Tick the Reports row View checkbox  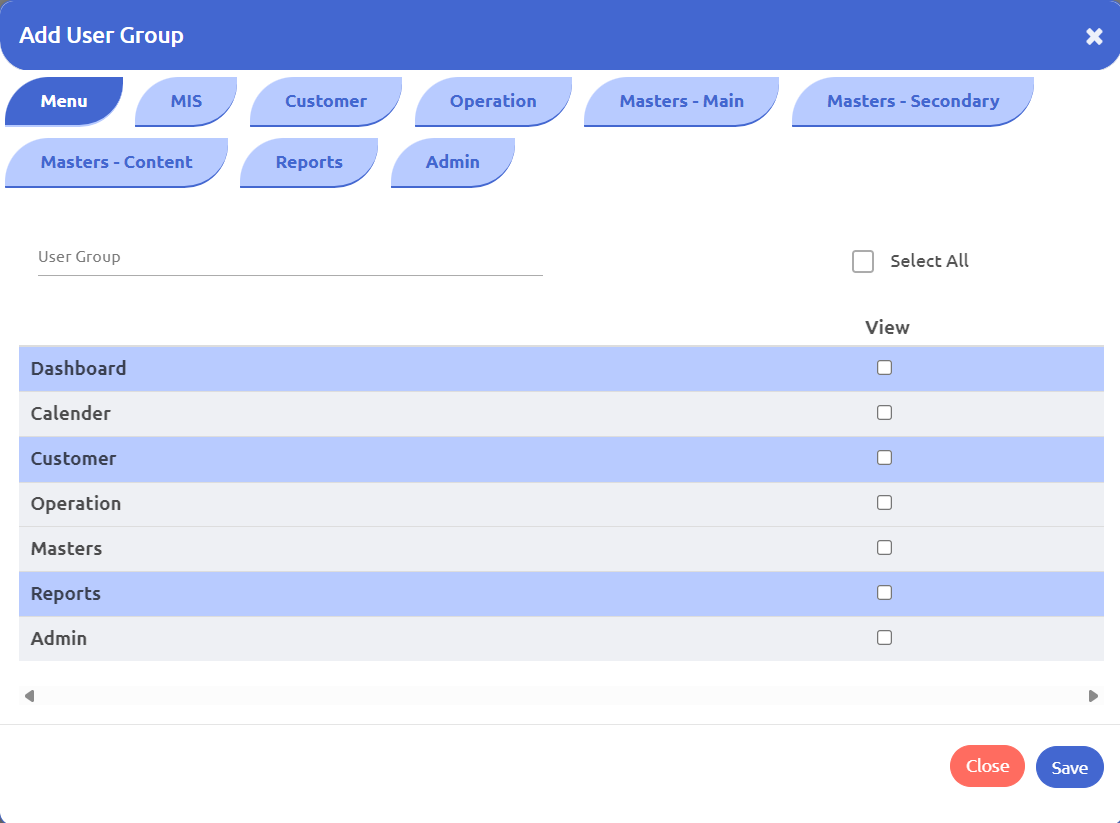(x=884, y=593)
